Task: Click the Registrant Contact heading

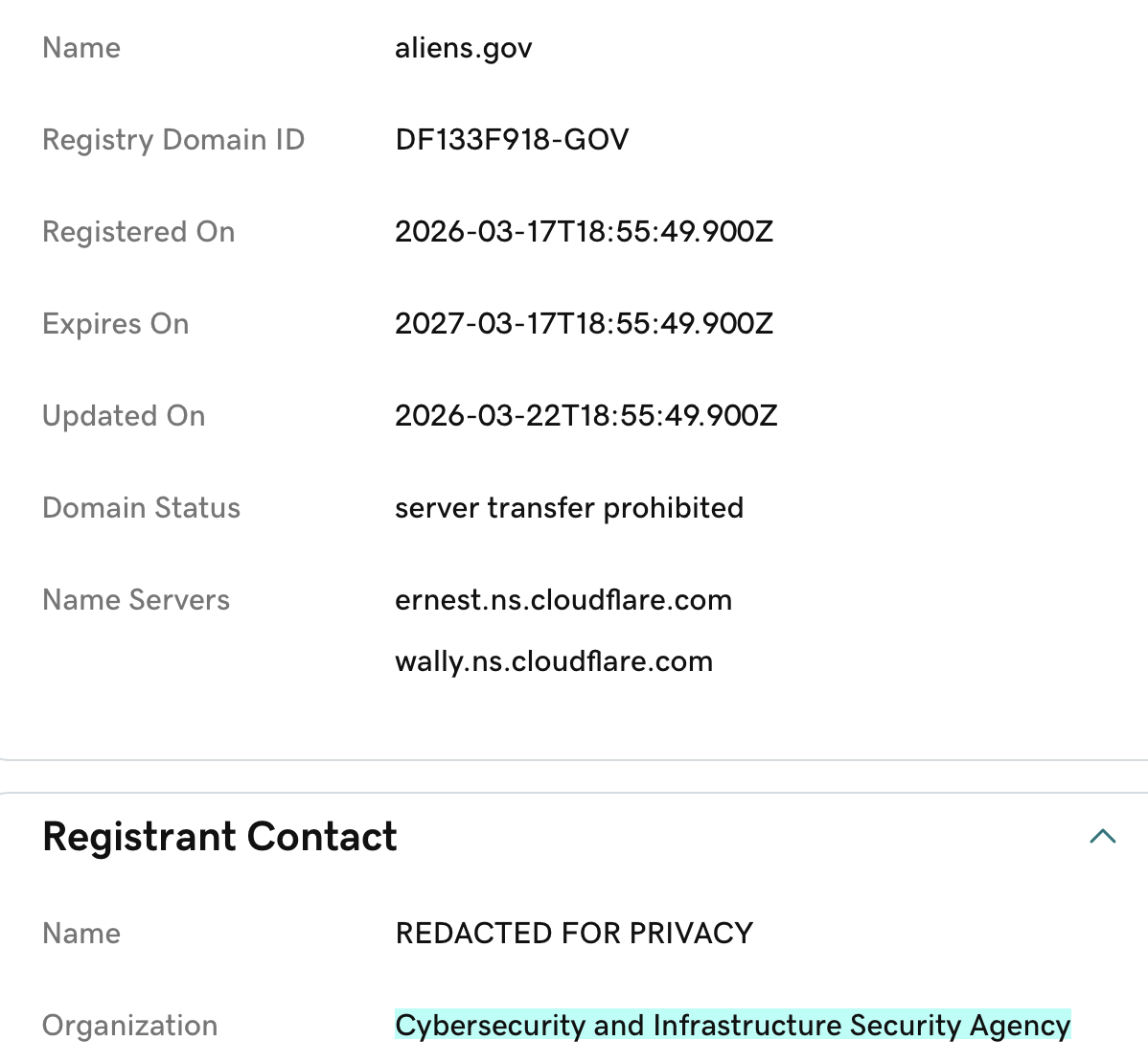Action: (x=219, y=836)
